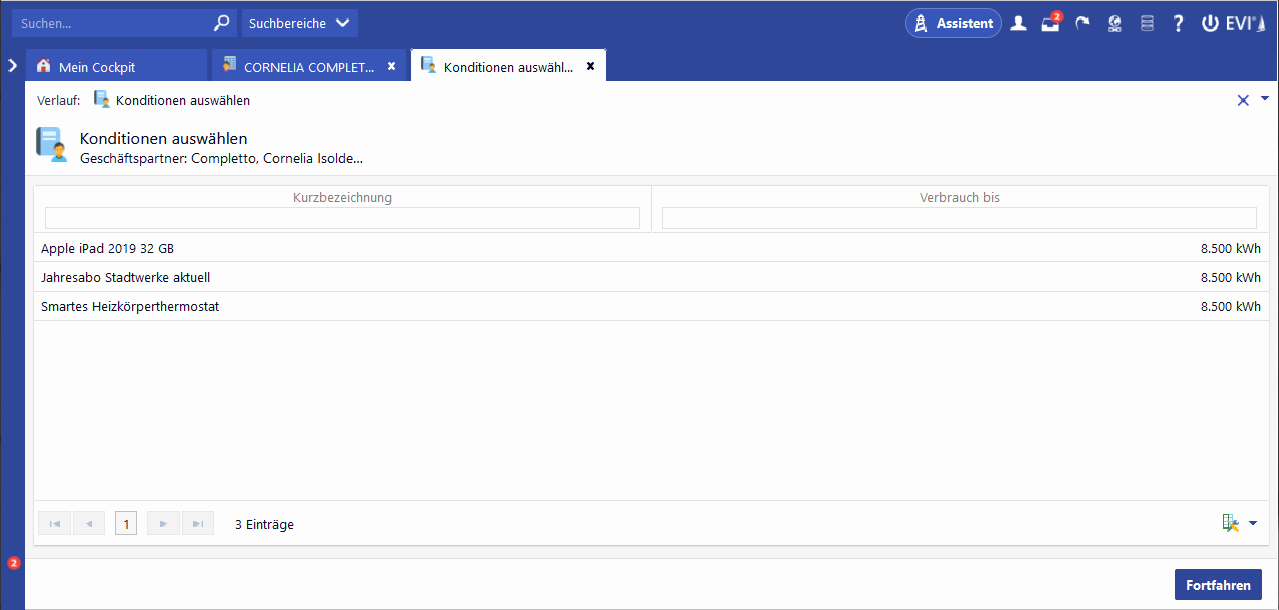Click the search magnifier icon
Screen dimensions: 1279x610
tap(222, 23)
